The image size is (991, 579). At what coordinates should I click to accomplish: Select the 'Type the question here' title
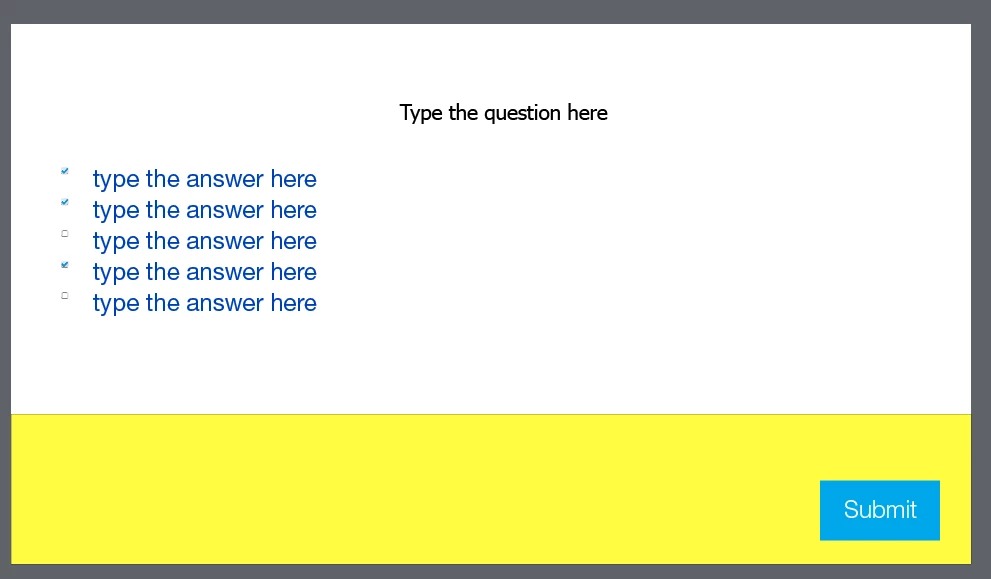coord(504,113)
